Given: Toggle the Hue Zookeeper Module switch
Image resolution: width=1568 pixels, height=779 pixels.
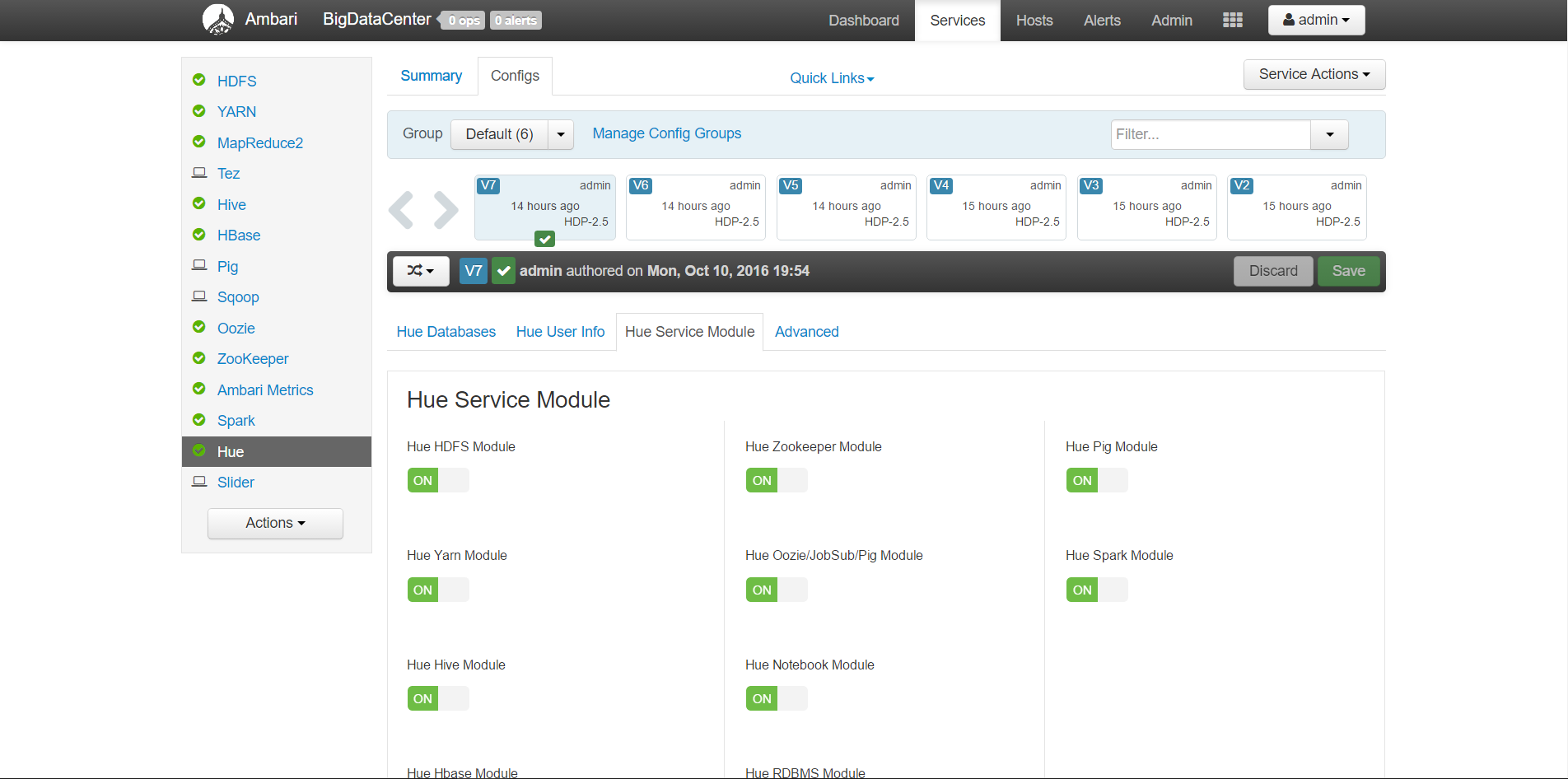Looking at the screenshot, I should (777, 480).
